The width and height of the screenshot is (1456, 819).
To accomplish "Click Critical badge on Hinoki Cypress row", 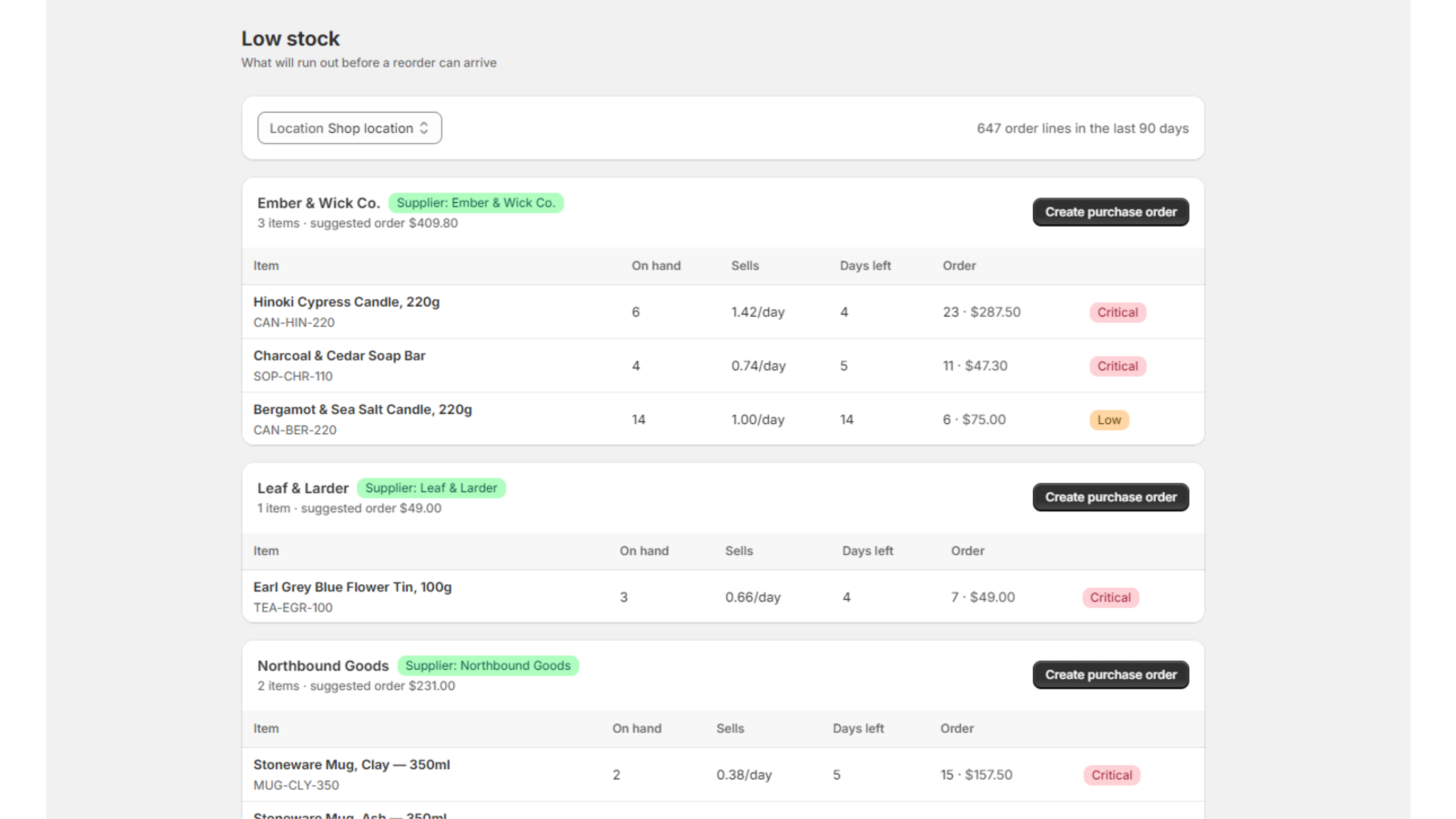I will pos(1117,312).
